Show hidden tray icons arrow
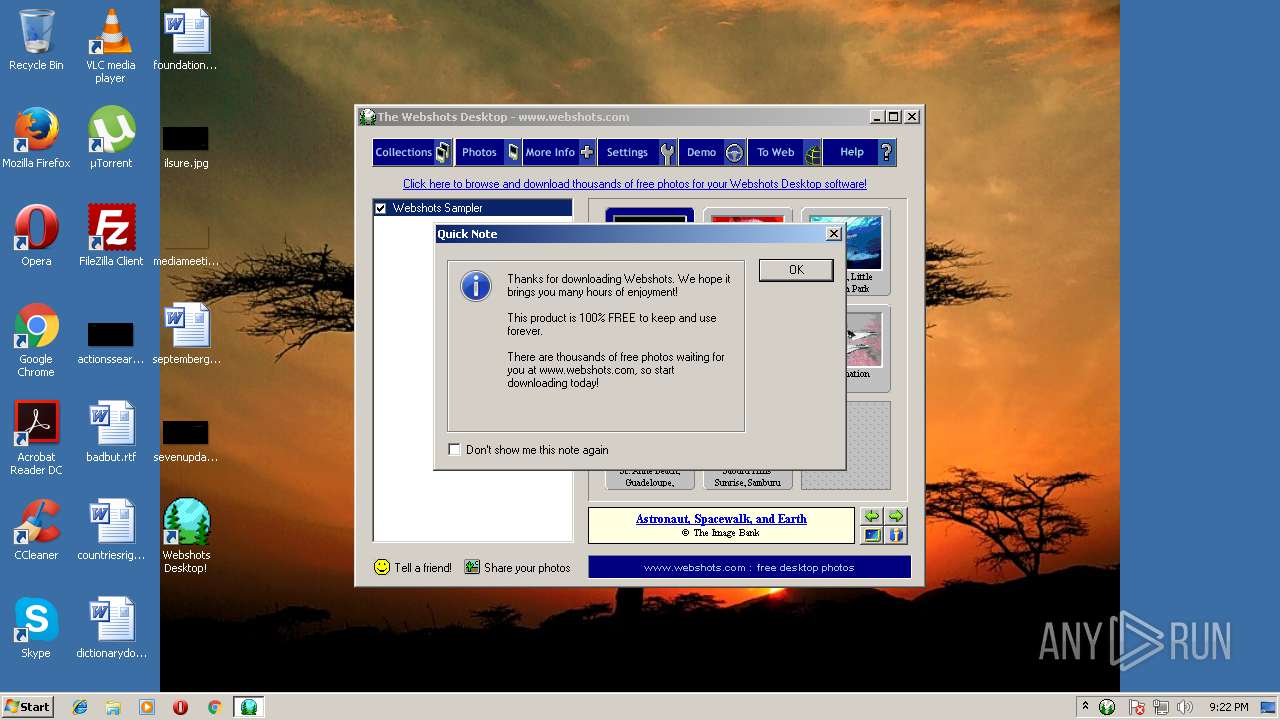 click(x=1085, y=706)
